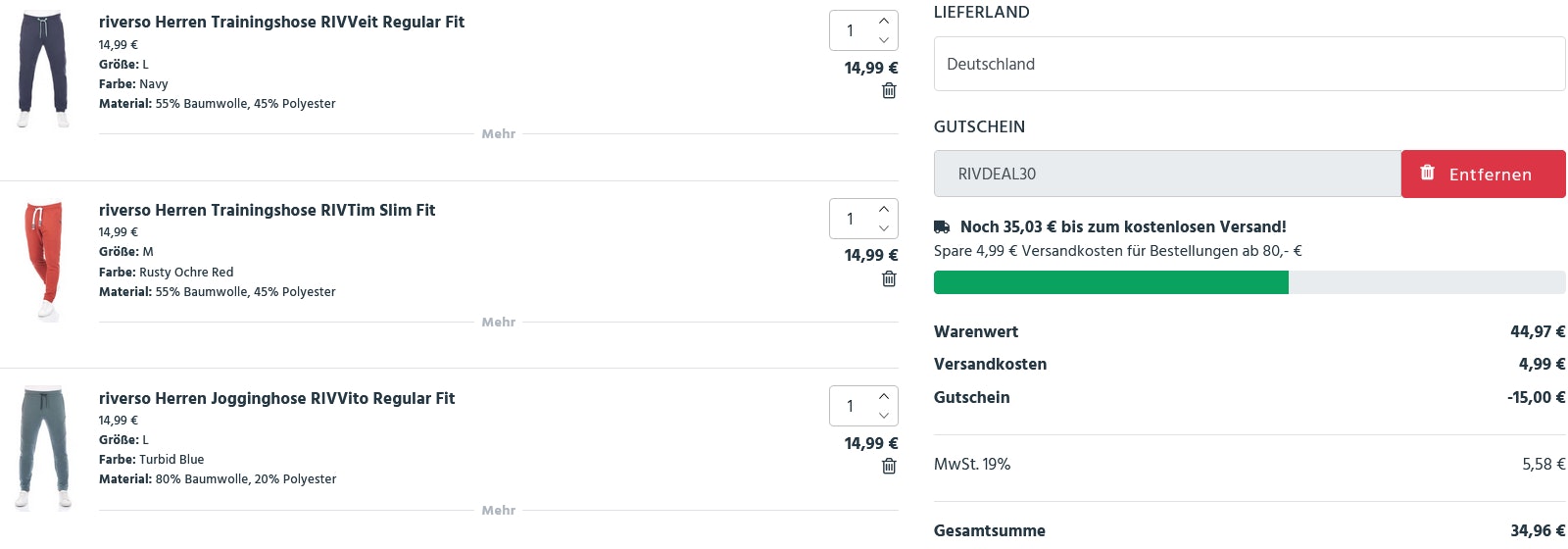Open the RIVVeit Regular Fit product title
The width and height of the screenshot is (1568, 549).
[281, 22]
